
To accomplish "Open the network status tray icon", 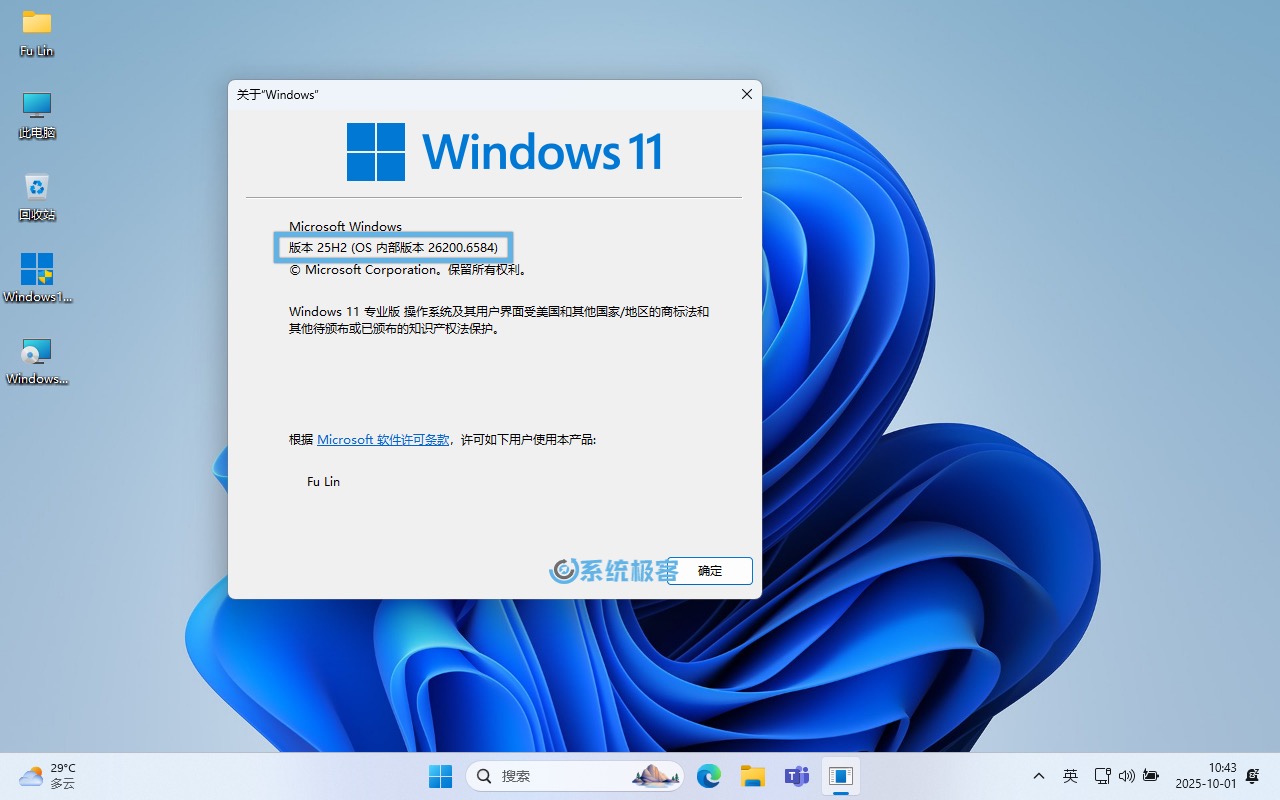I will [x=1102, y=776].
